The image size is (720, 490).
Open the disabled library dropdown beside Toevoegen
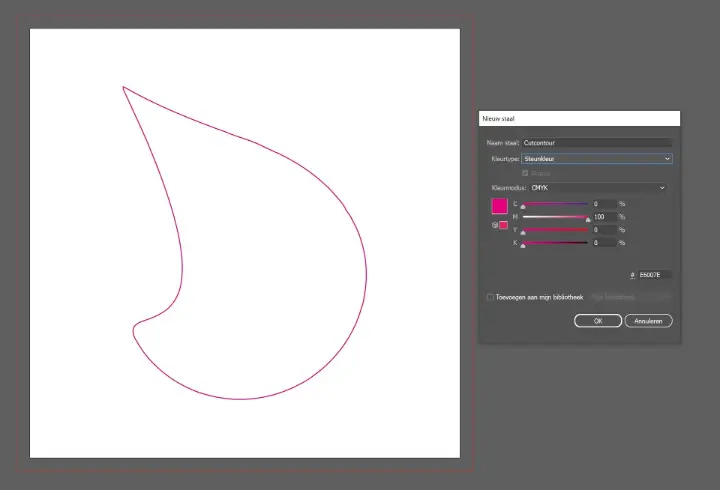point(631,297)
